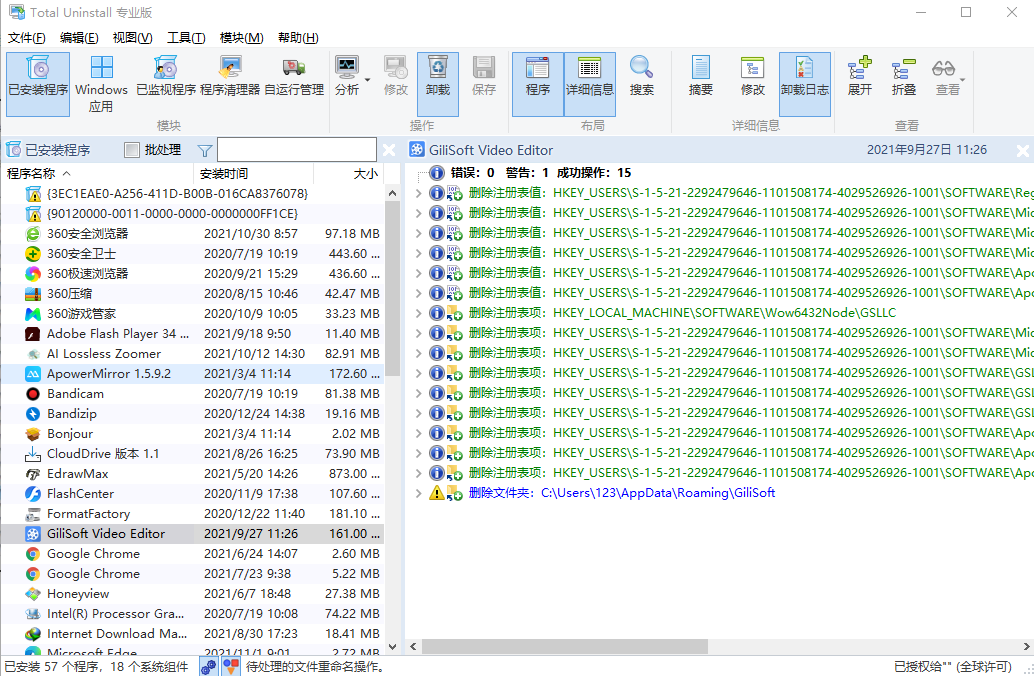Screen dimensions: 1034x676
Task: Sort by 程序名称 column header
Action: point(98,173)
